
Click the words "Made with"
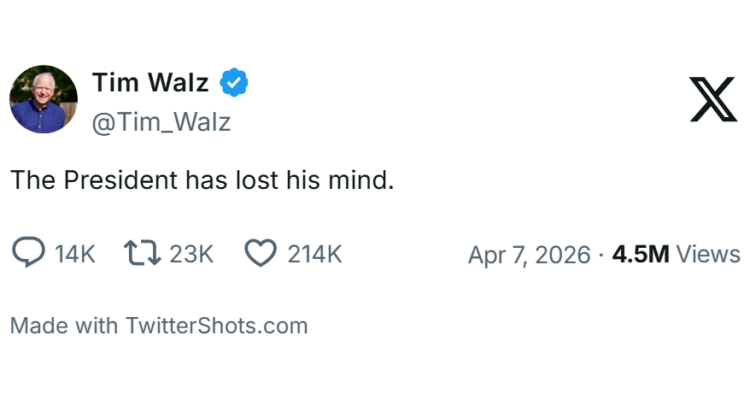point(64,325)
